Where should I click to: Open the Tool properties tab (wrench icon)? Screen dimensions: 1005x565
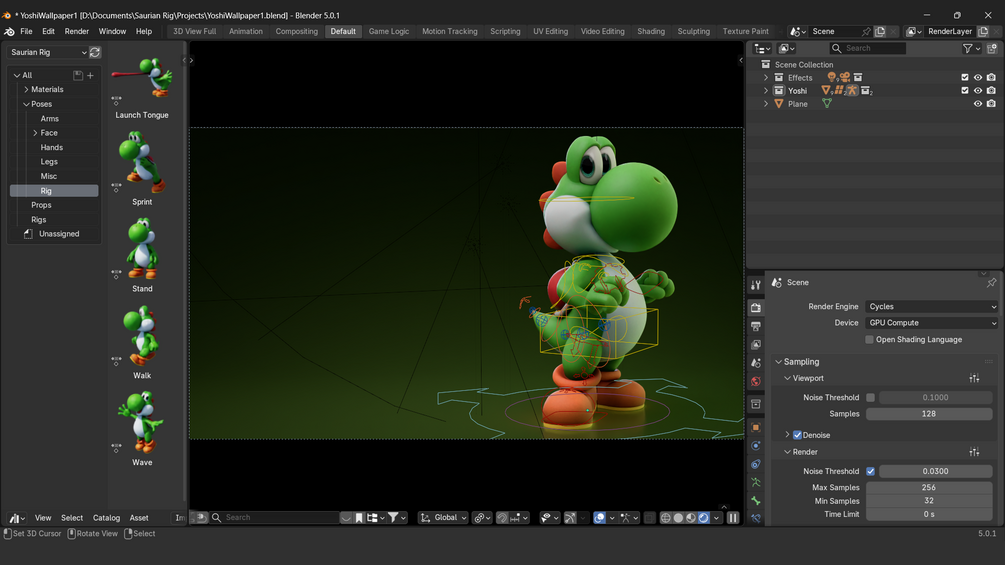756,286
